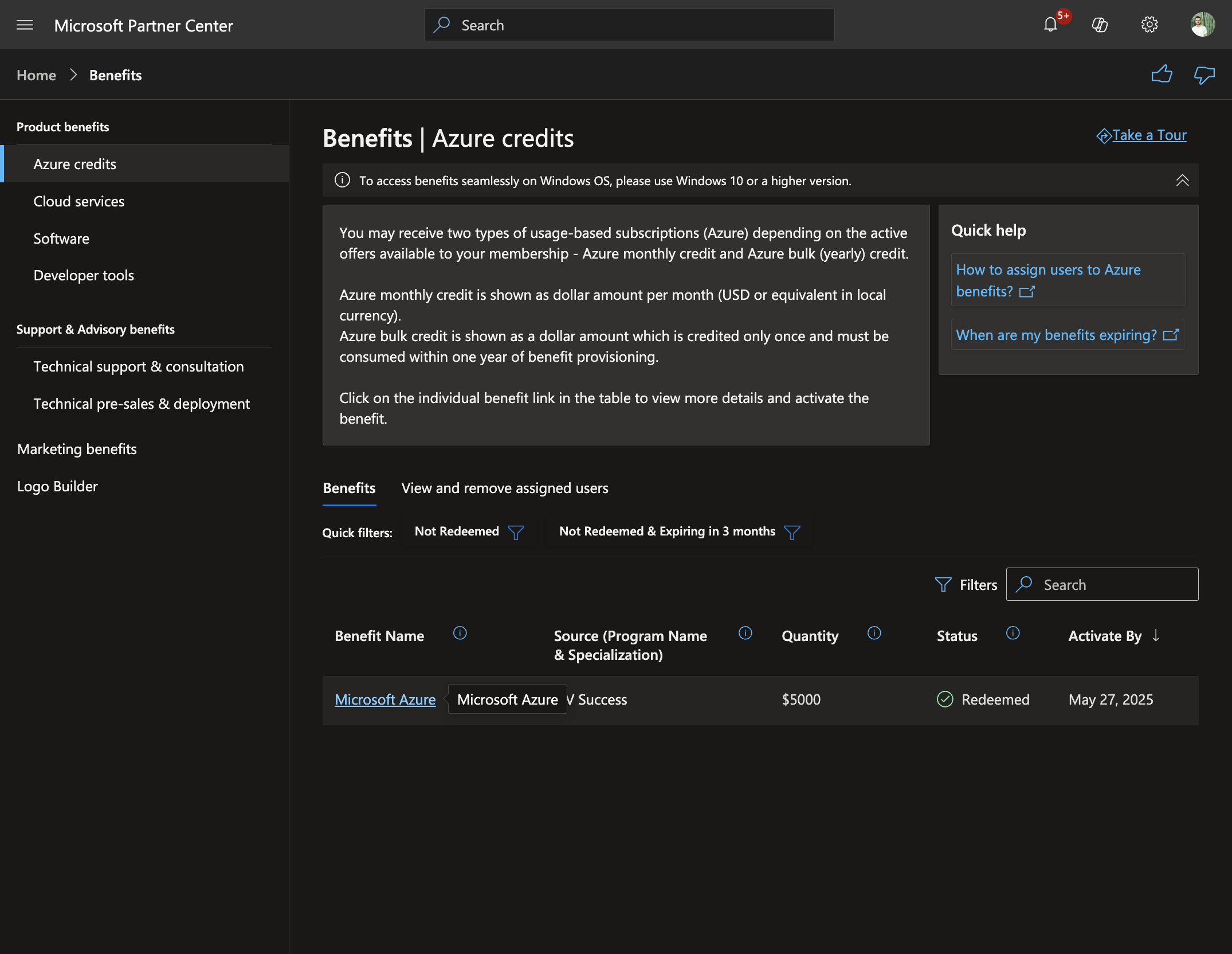The width and height of the screenshot is (1232, 954).
Task: Open the settings gear
Action: tap(1149, 25)
